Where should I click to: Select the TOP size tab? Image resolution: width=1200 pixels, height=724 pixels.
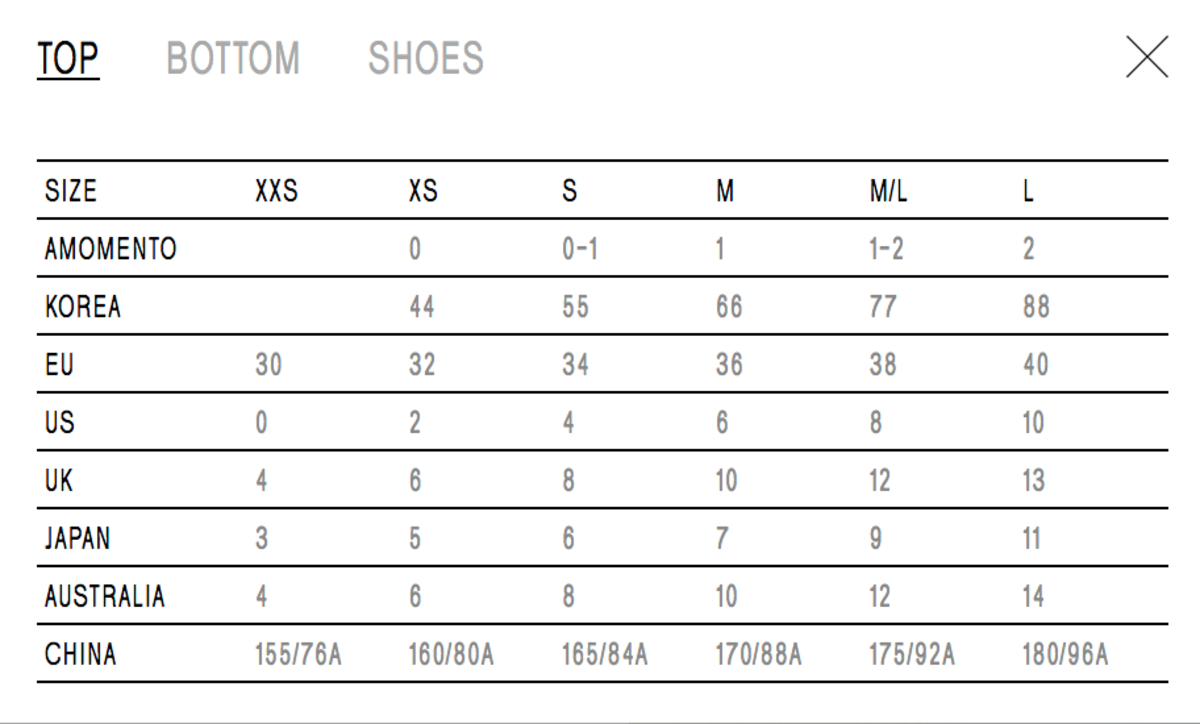tap(68, 59)
